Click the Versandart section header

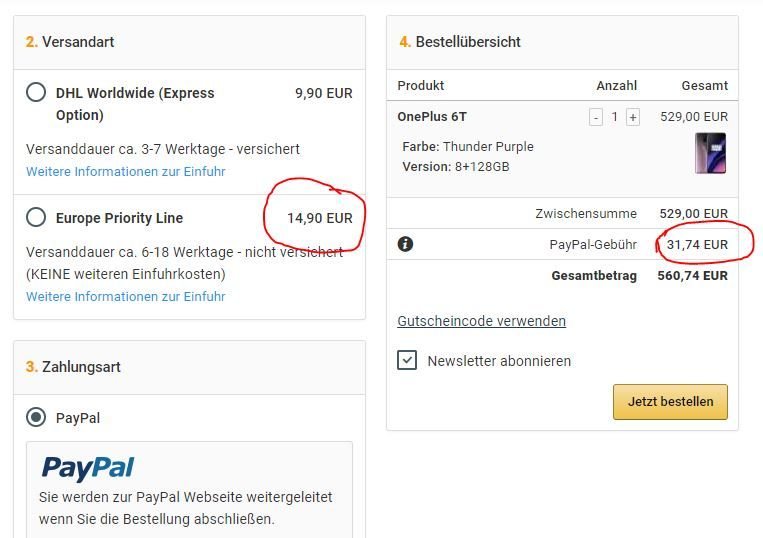(70, 42)
